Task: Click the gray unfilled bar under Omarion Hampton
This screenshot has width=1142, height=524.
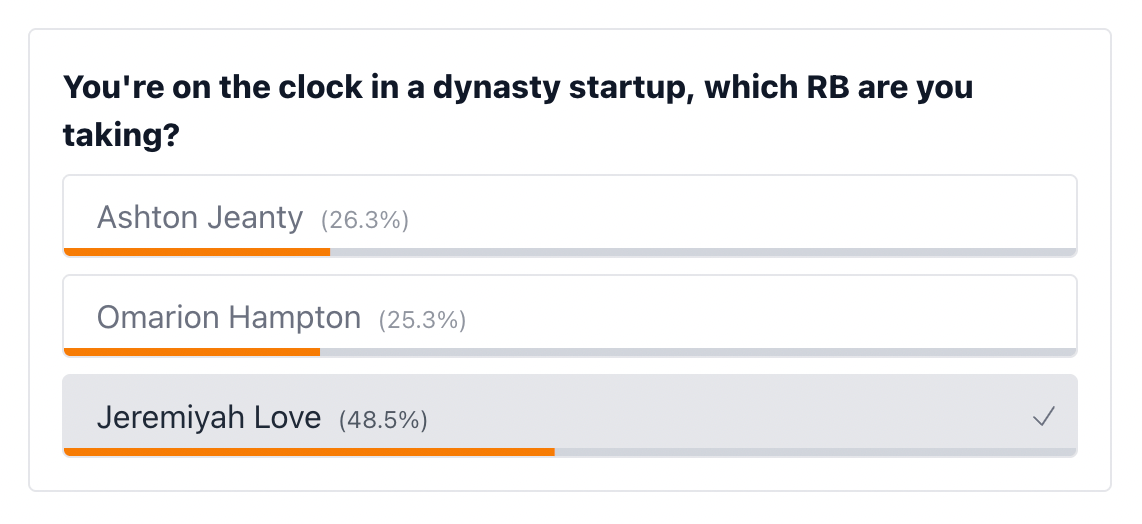Action: [x=698, y=352]
